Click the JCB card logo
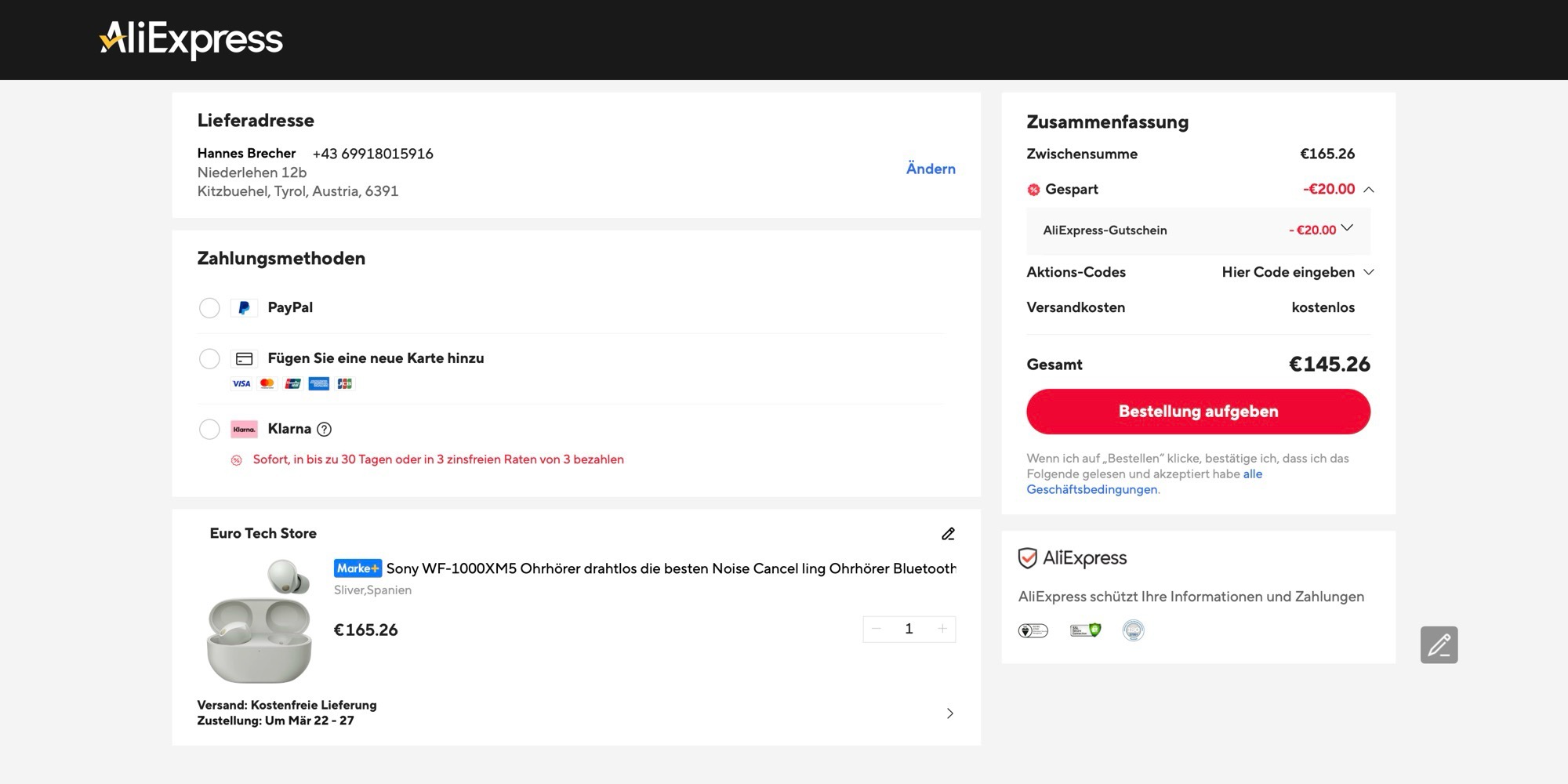This screenshot has height=784, width=1568. [345, 383]
